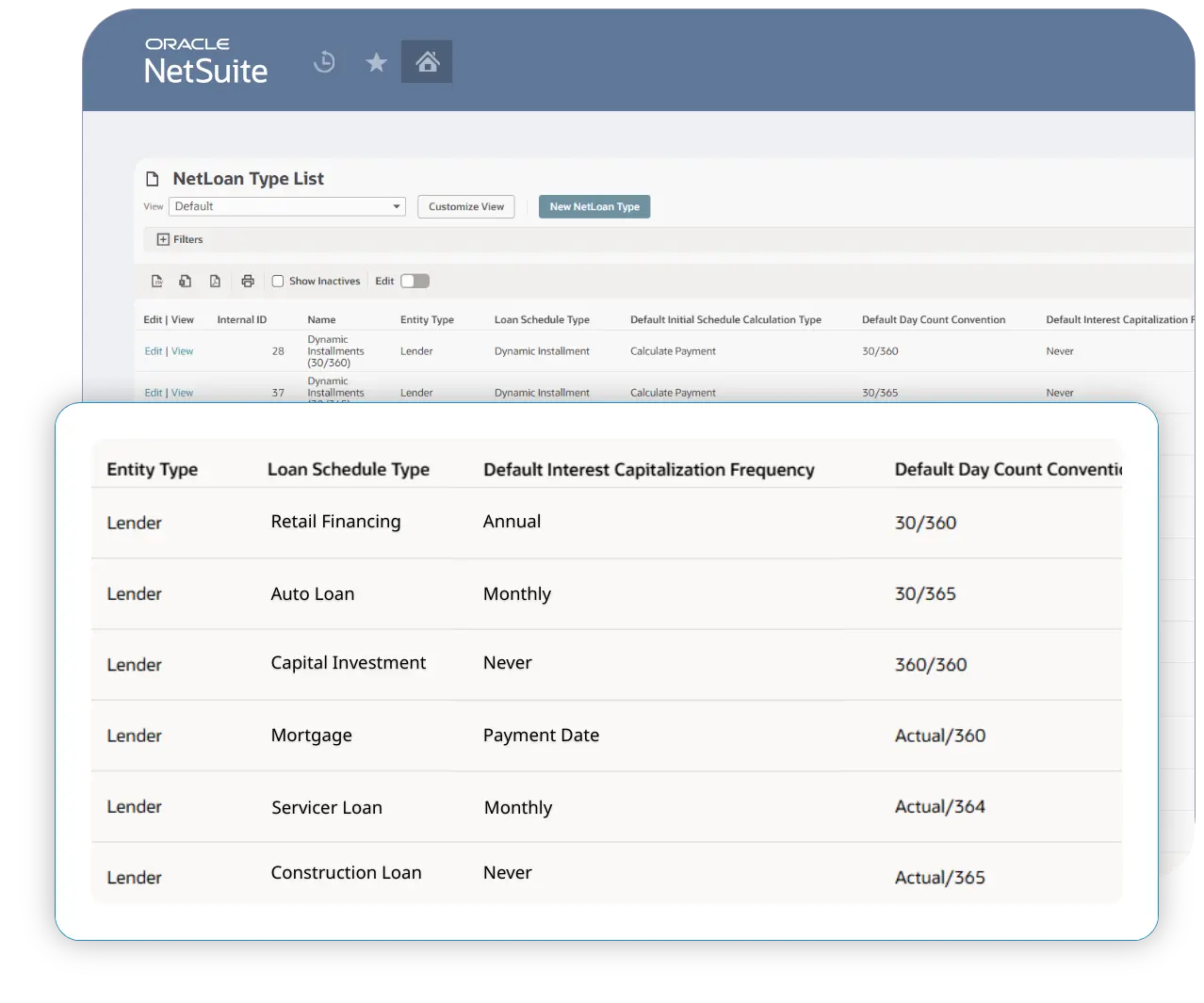Select the Retail Financing cell
The image size is (1204, 1003).
click(336, 522)
